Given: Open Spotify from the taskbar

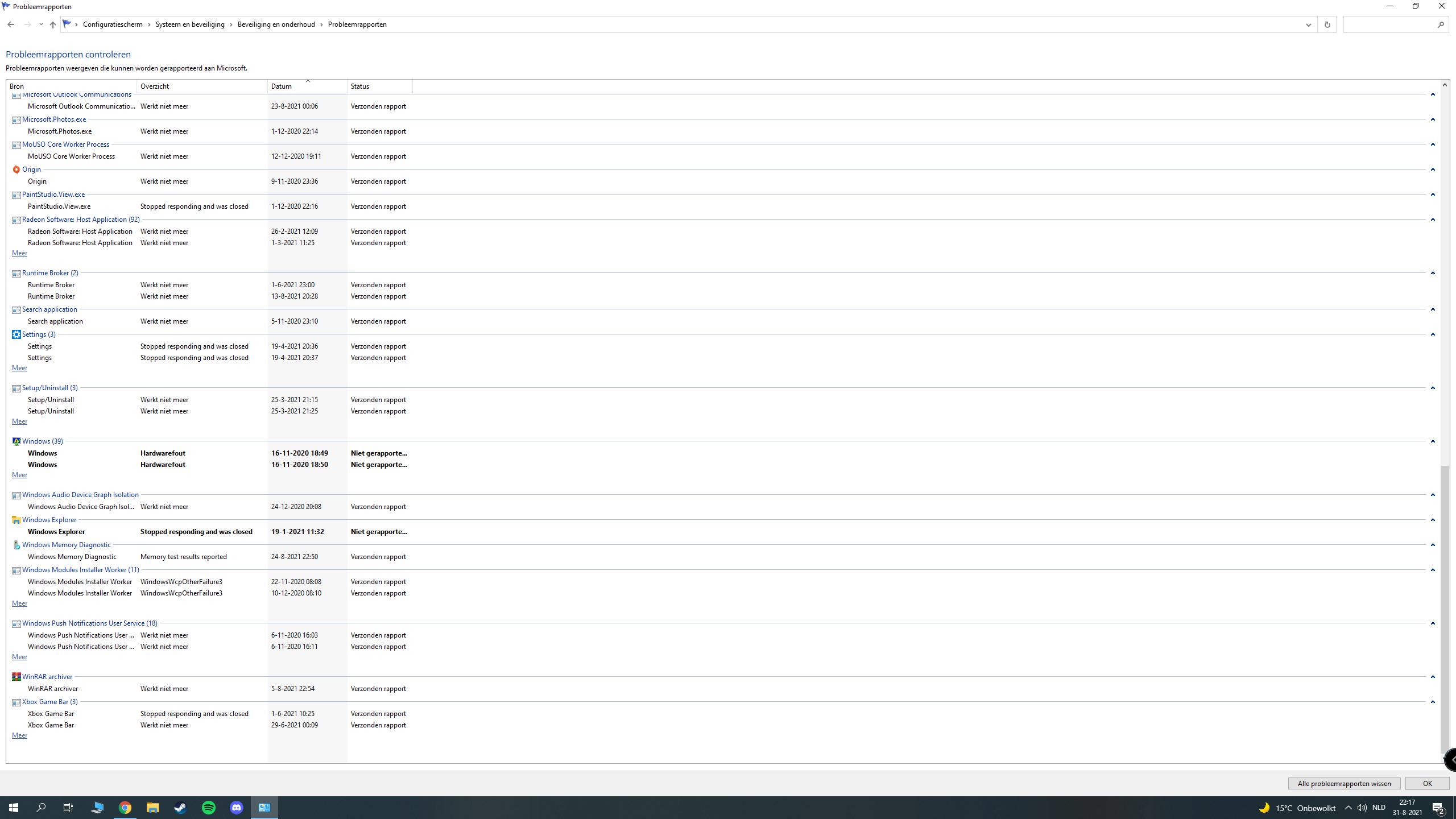Looking at the screenshot, I should click(209, 808).
